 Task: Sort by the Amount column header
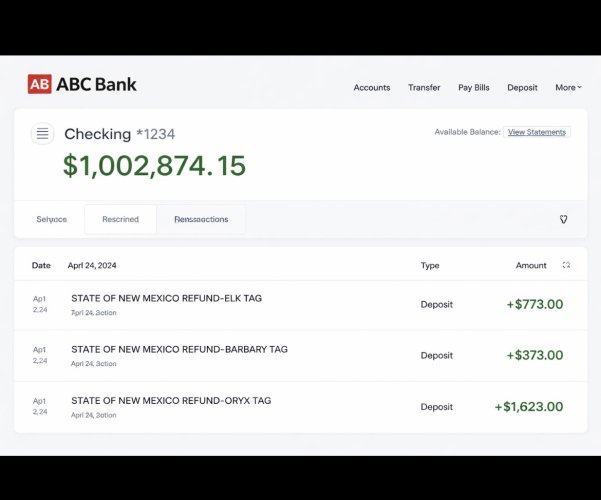[x=531, y=266]
